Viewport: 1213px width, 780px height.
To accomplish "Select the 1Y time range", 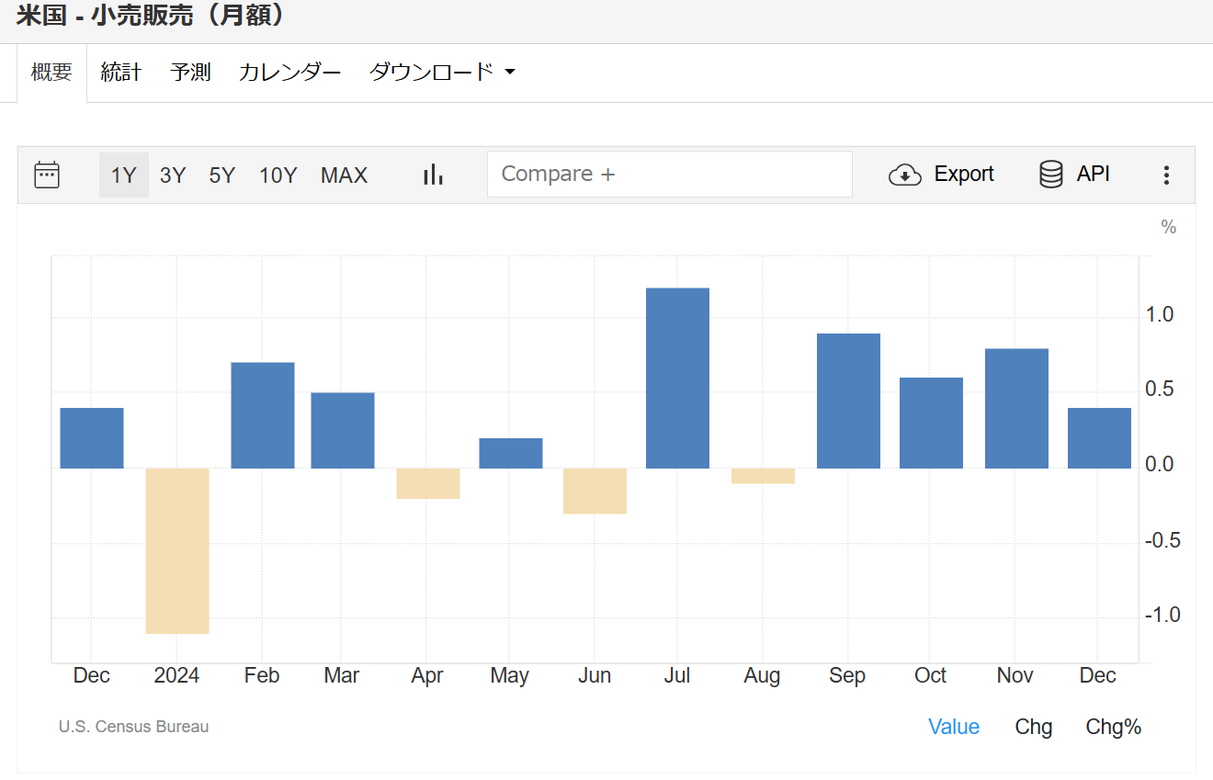I will pyautogui.click(x=123, y=175).
